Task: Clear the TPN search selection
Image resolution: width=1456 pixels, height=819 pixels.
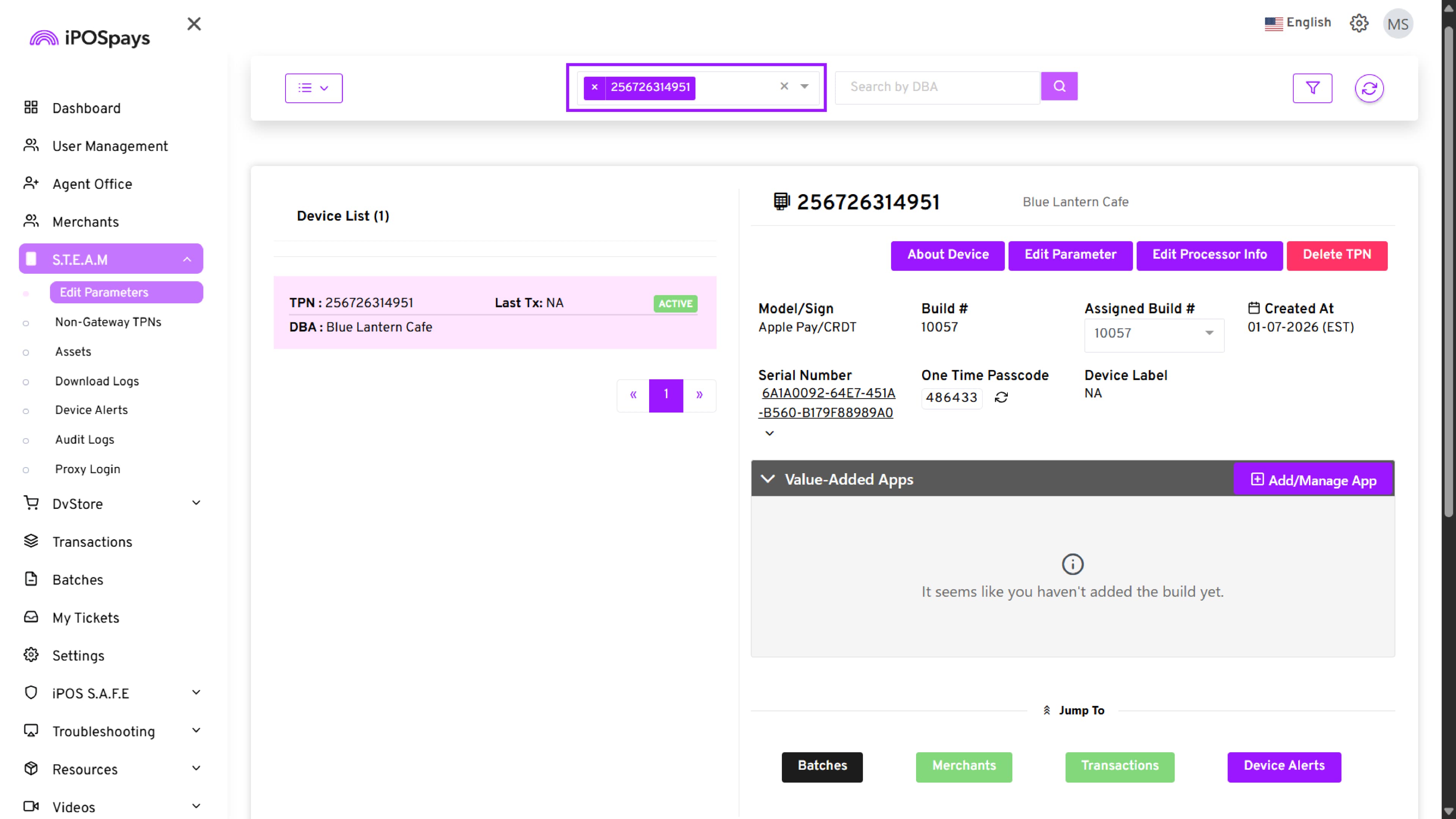Action: point(784,86)
